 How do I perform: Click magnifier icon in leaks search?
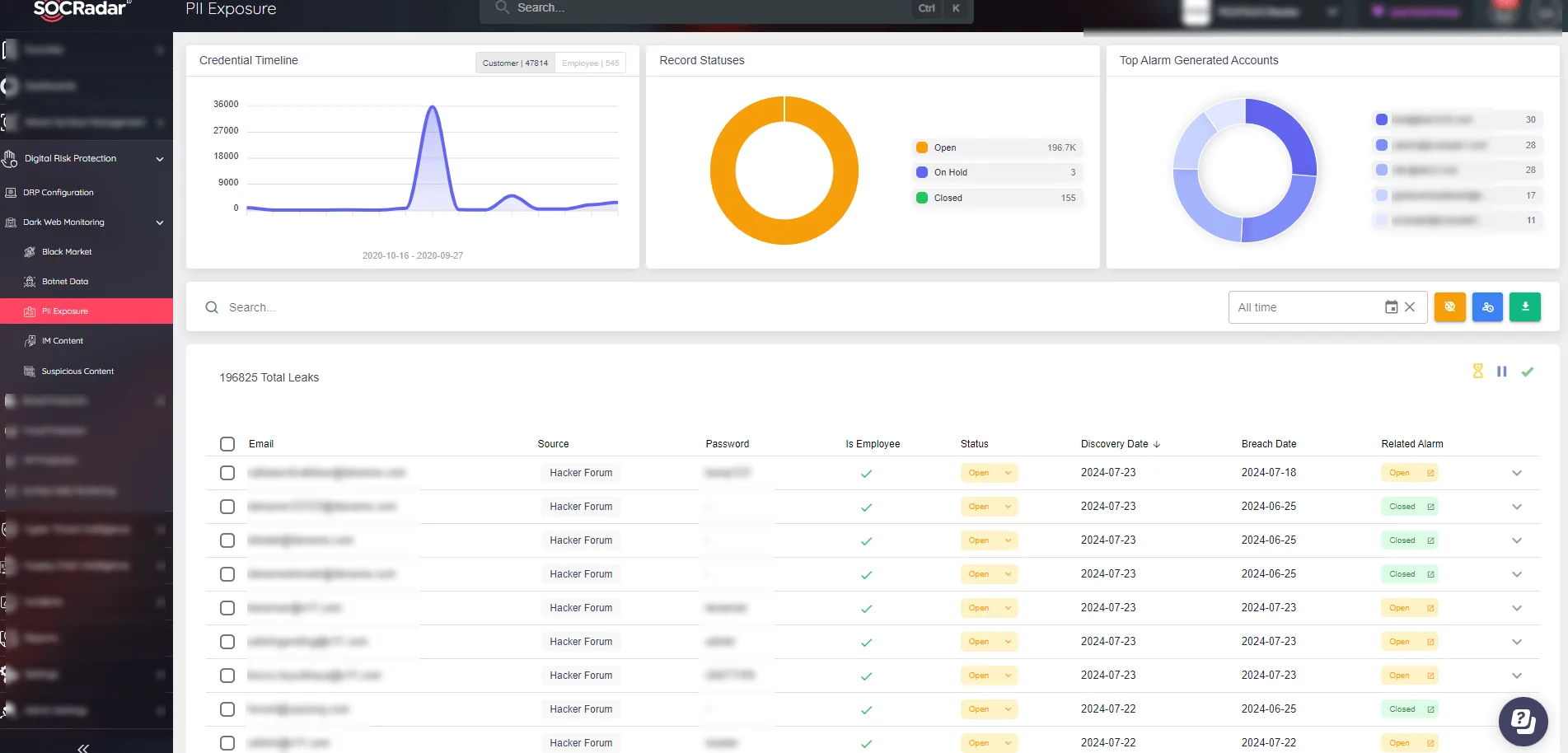(x=212, y=307)
